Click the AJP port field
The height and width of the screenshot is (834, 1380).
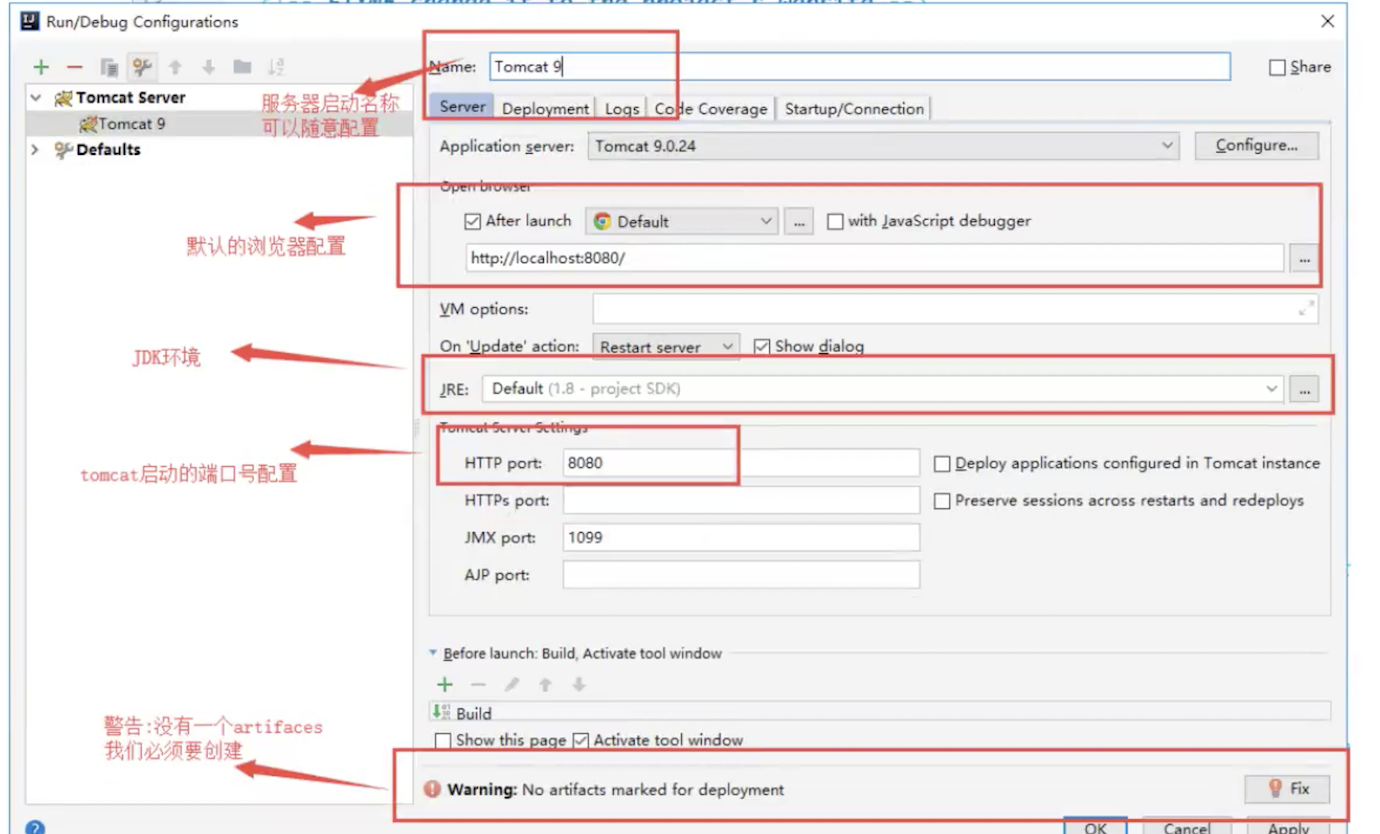pos(741,575)
